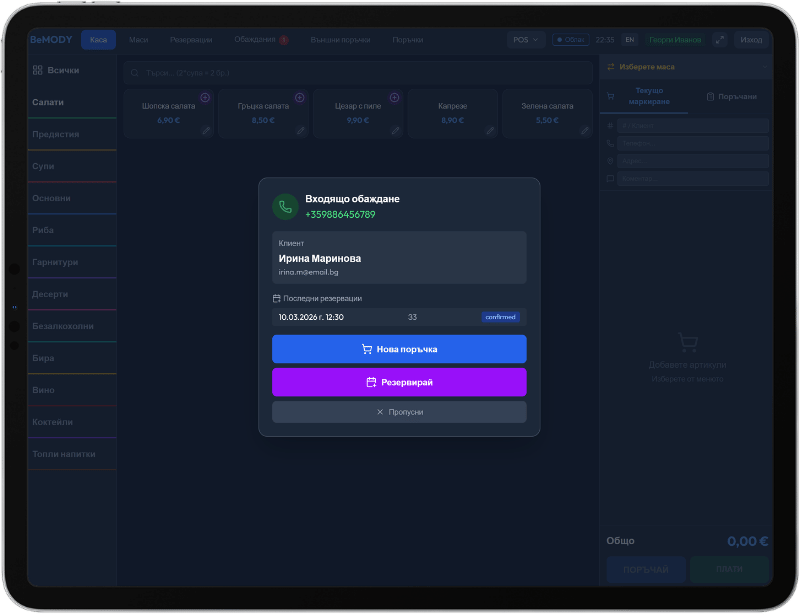This screenshot has width=800, height=615.
Task: Click the fullscreen expand icon in header
Action: coord(719,40)
